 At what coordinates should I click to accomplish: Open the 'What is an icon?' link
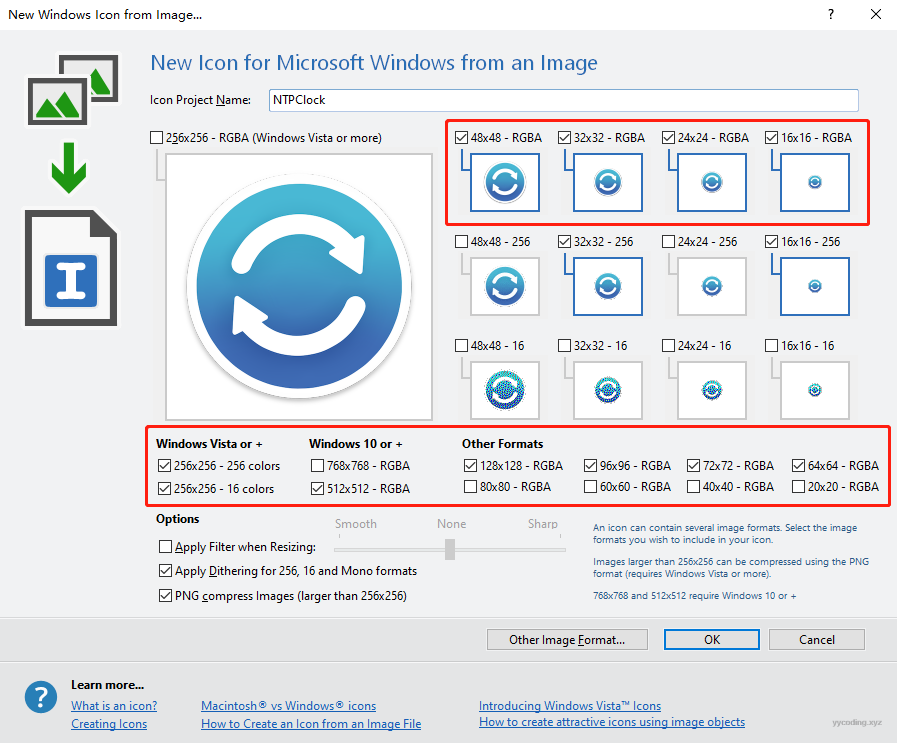(114, 706)
